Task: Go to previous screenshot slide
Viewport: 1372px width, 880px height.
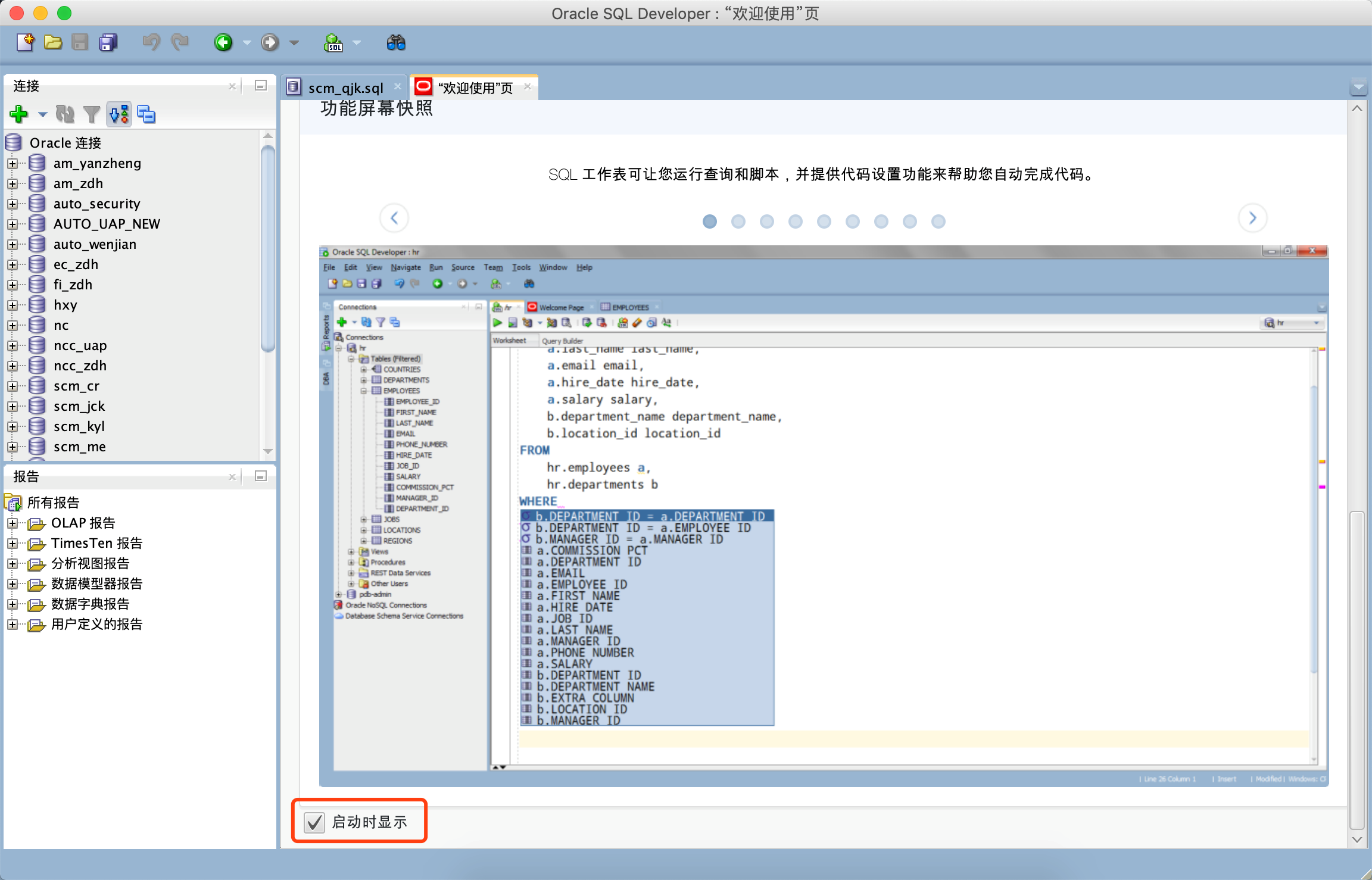Action: click(394, 218)
